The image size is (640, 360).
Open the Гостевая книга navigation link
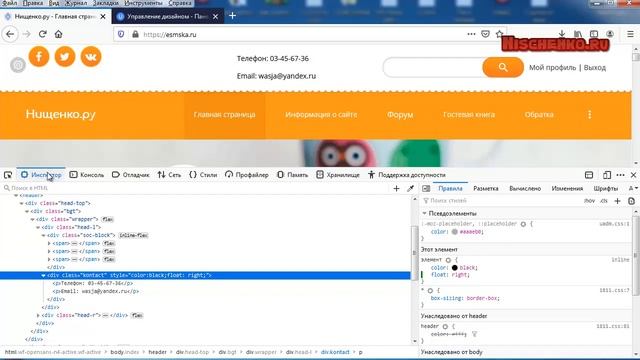click(469, 115)
